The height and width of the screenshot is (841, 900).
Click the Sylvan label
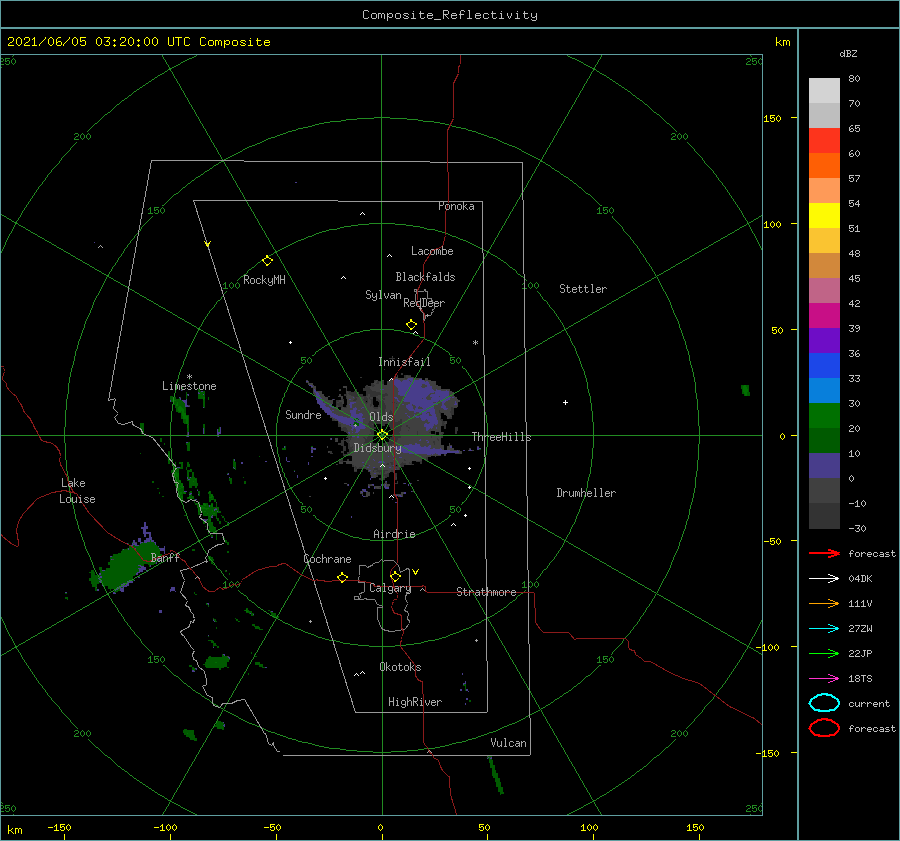(x=383, y=294)
